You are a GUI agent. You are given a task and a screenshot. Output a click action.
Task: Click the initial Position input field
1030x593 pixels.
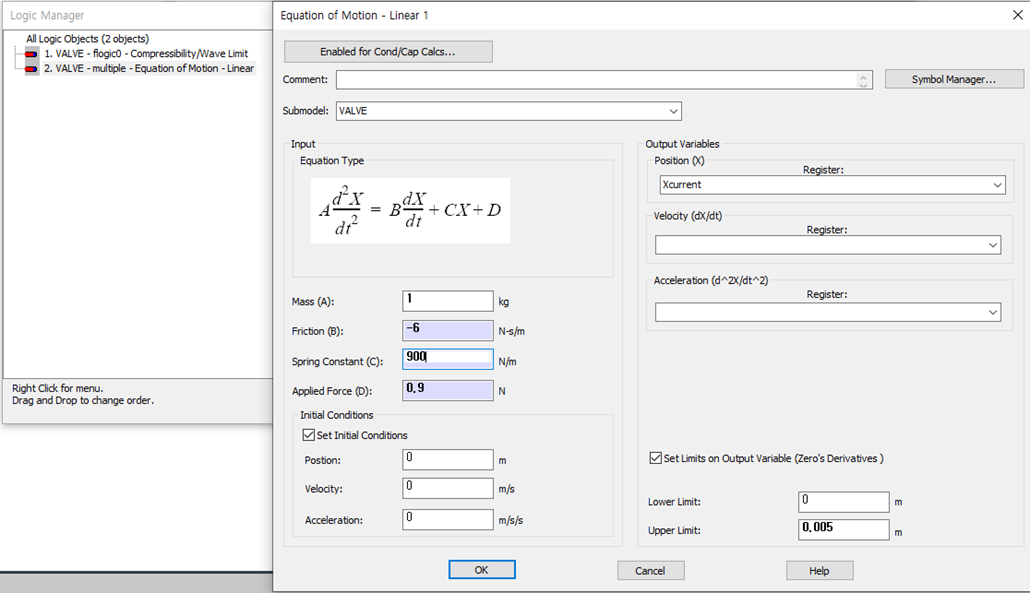pos(447,460)
